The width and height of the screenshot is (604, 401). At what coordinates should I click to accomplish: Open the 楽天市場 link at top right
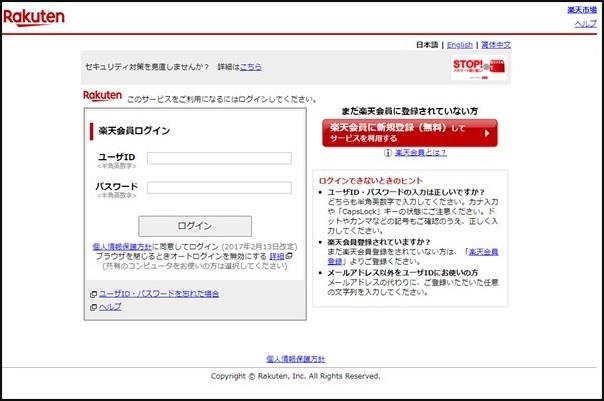point(582,10)
